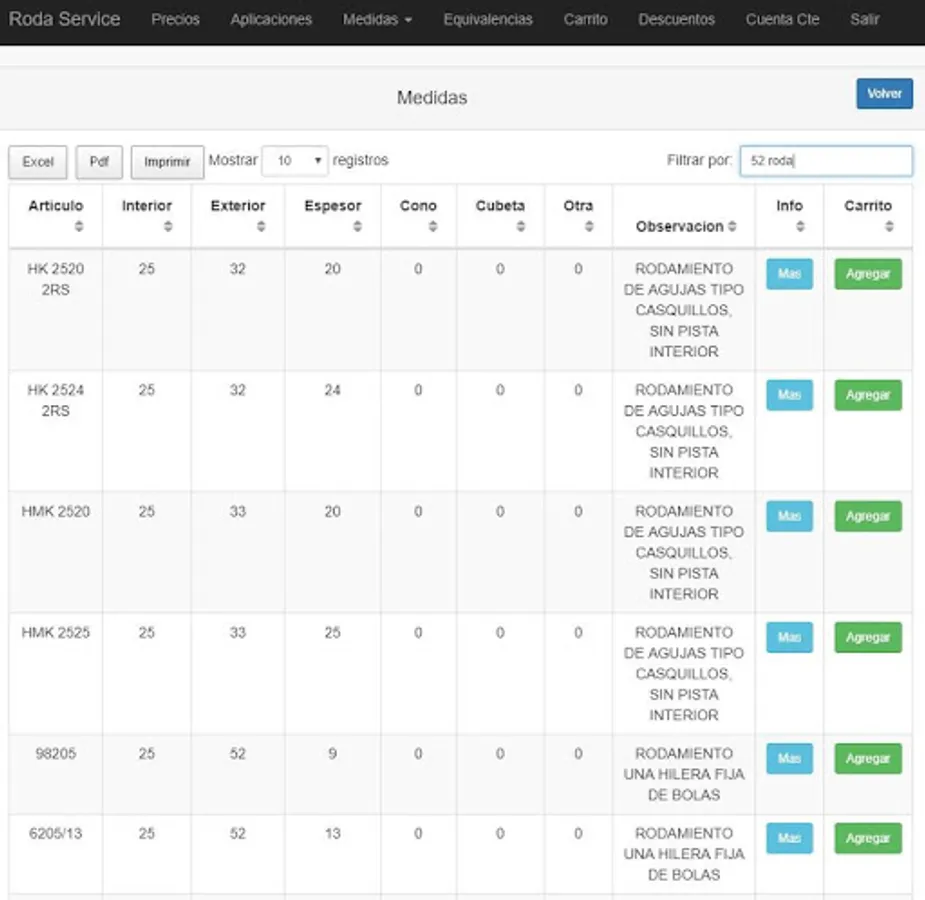The image size is (925, 900).
Task: Click the observation text of 98205 row
Action: tap(684, 774)
